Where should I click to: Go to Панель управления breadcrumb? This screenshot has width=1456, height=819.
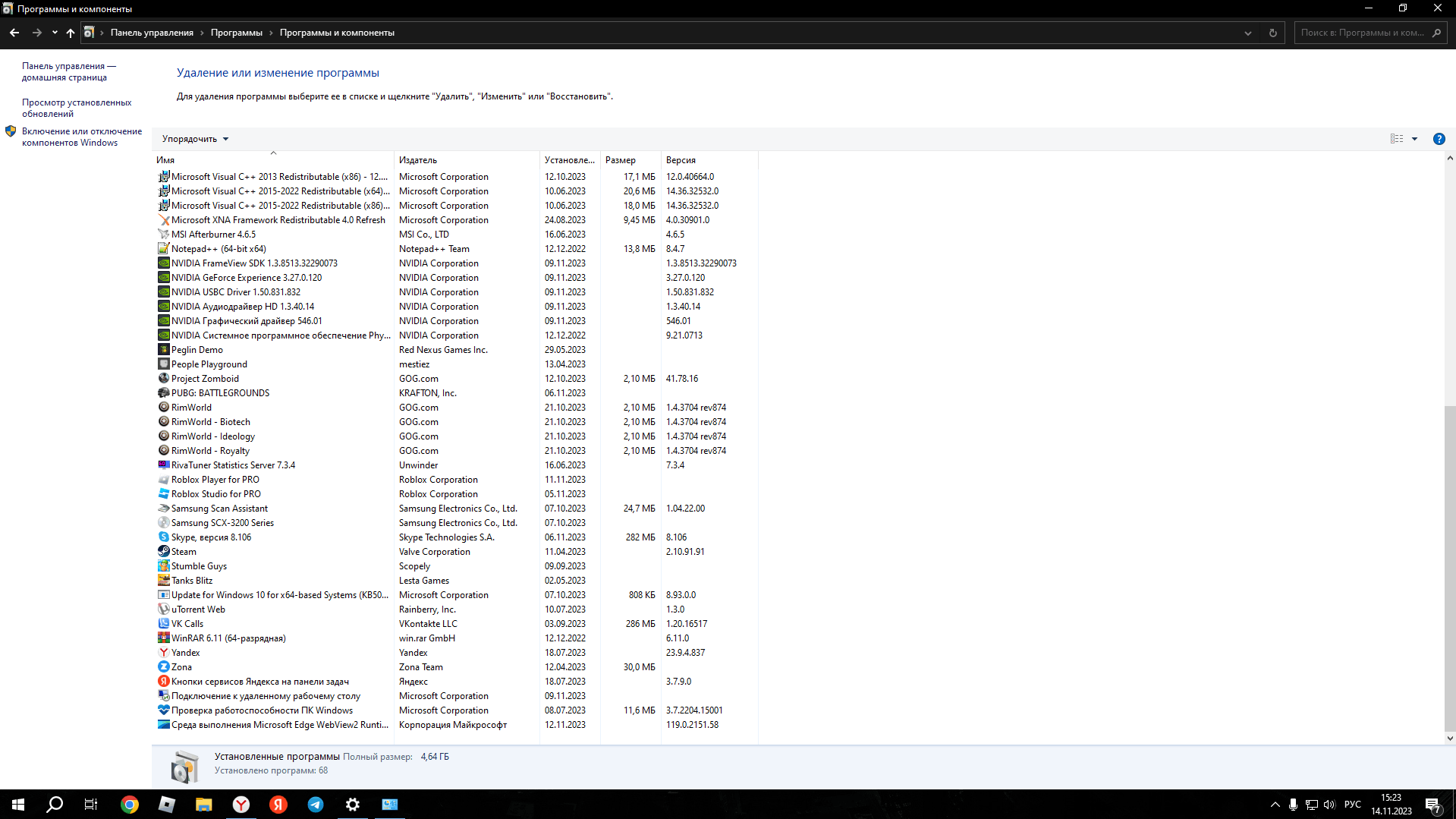pyautogui.click(x=152, y=33)
